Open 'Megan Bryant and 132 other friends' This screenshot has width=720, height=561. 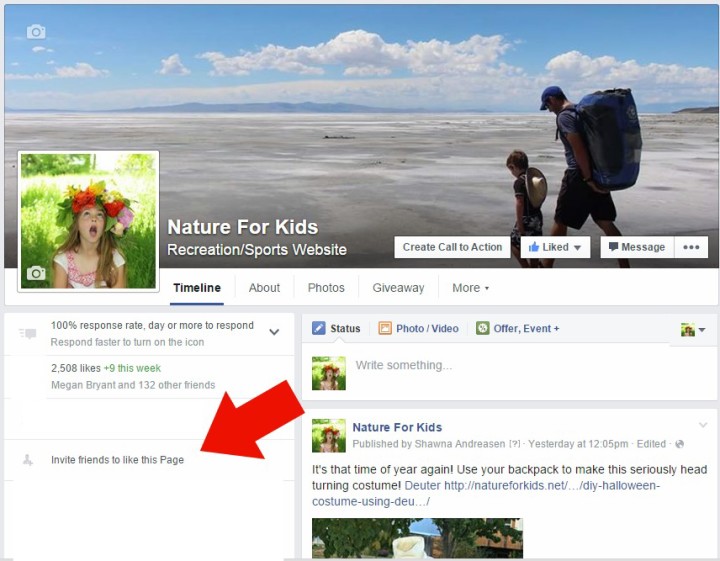pos(133,385)
